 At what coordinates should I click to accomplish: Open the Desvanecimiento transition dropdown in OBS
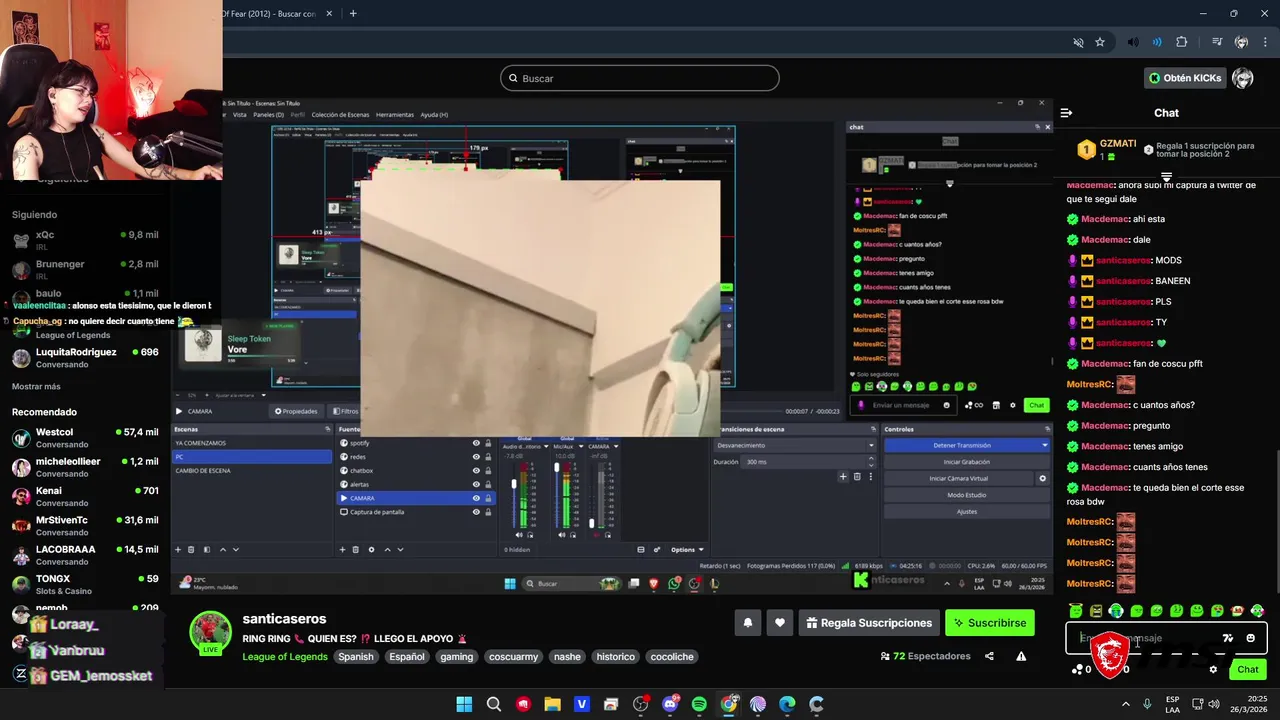tap(794, 445)
